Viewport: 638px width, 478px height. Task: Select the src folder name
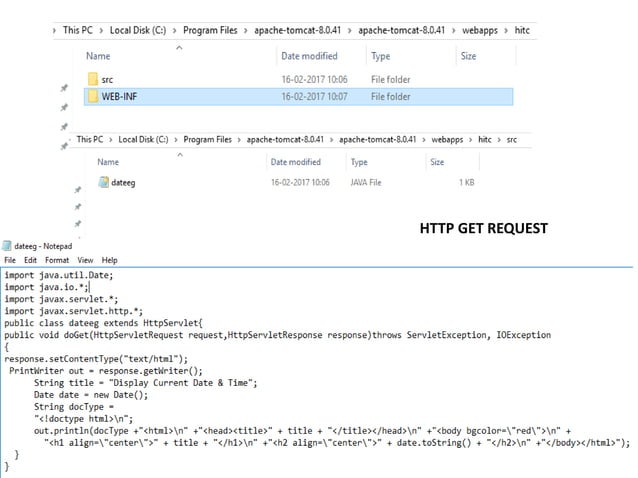107,80
